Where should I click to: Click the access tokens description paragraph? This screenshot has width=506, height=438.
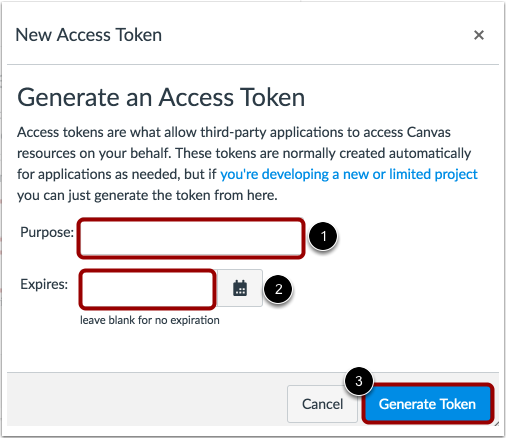click(x=247, y=164)
